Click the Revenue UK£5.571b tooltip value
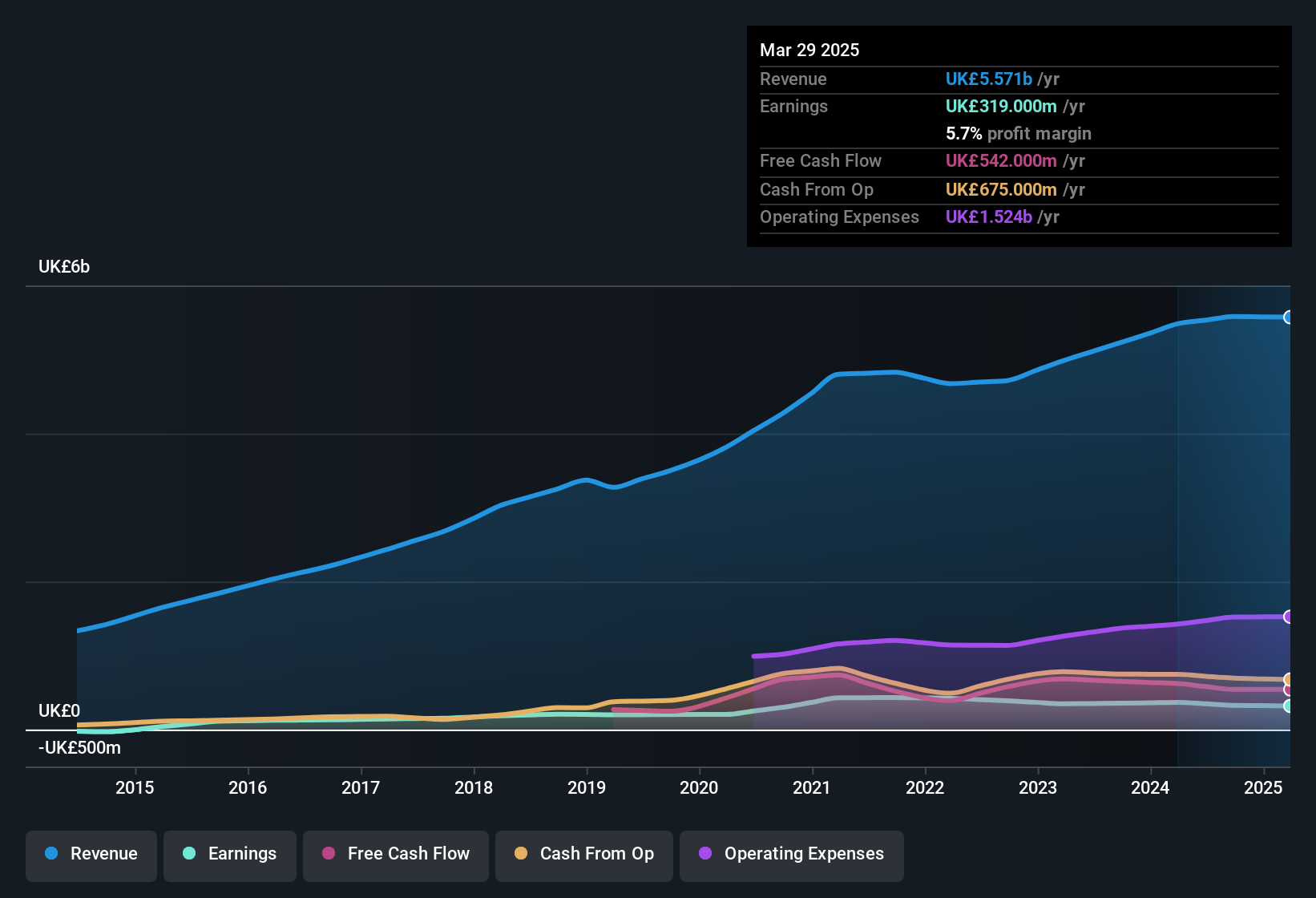 click(989, 79)
